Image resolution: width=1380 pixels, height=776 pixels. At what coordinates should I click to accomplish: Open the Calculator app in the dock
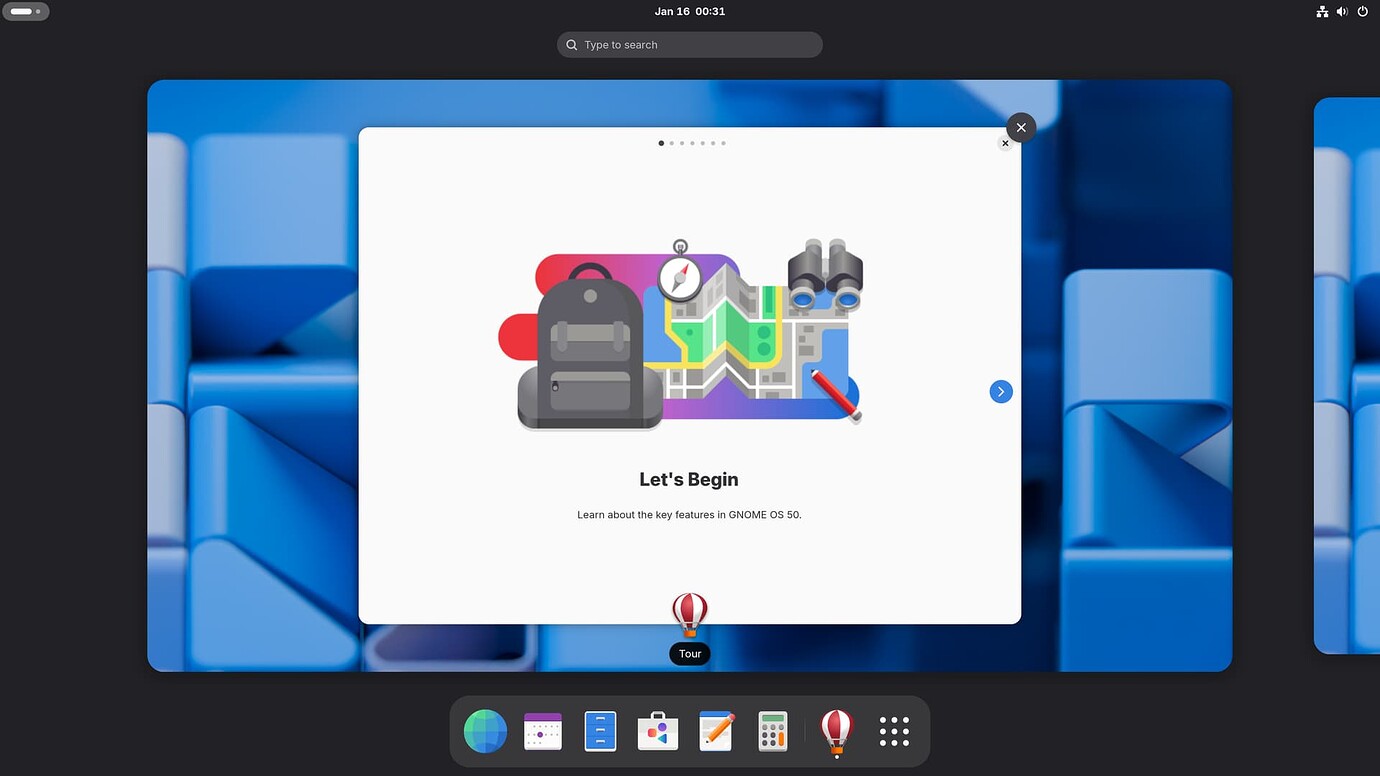point(773,732)
